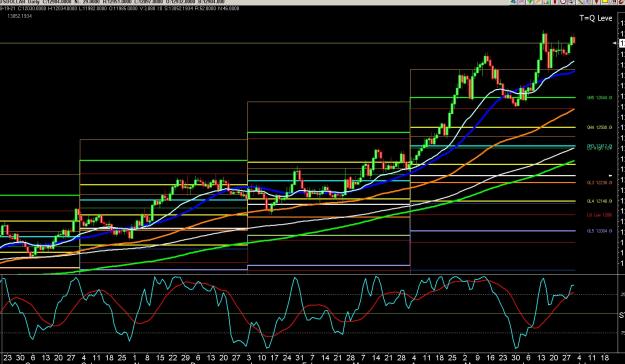Click the "16" date label on the time axis

pos(490,358)
